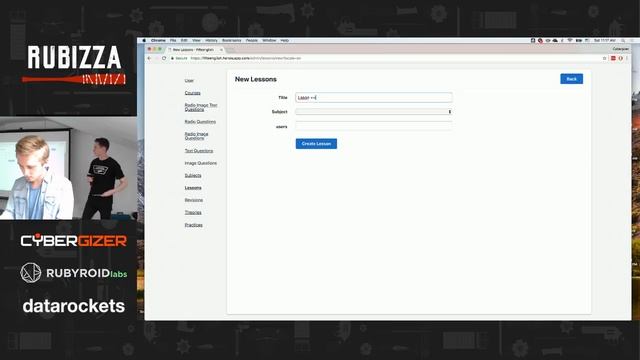Screen dimensions: 640x360
Task: Click the users input field
Action: coord(374,126)
